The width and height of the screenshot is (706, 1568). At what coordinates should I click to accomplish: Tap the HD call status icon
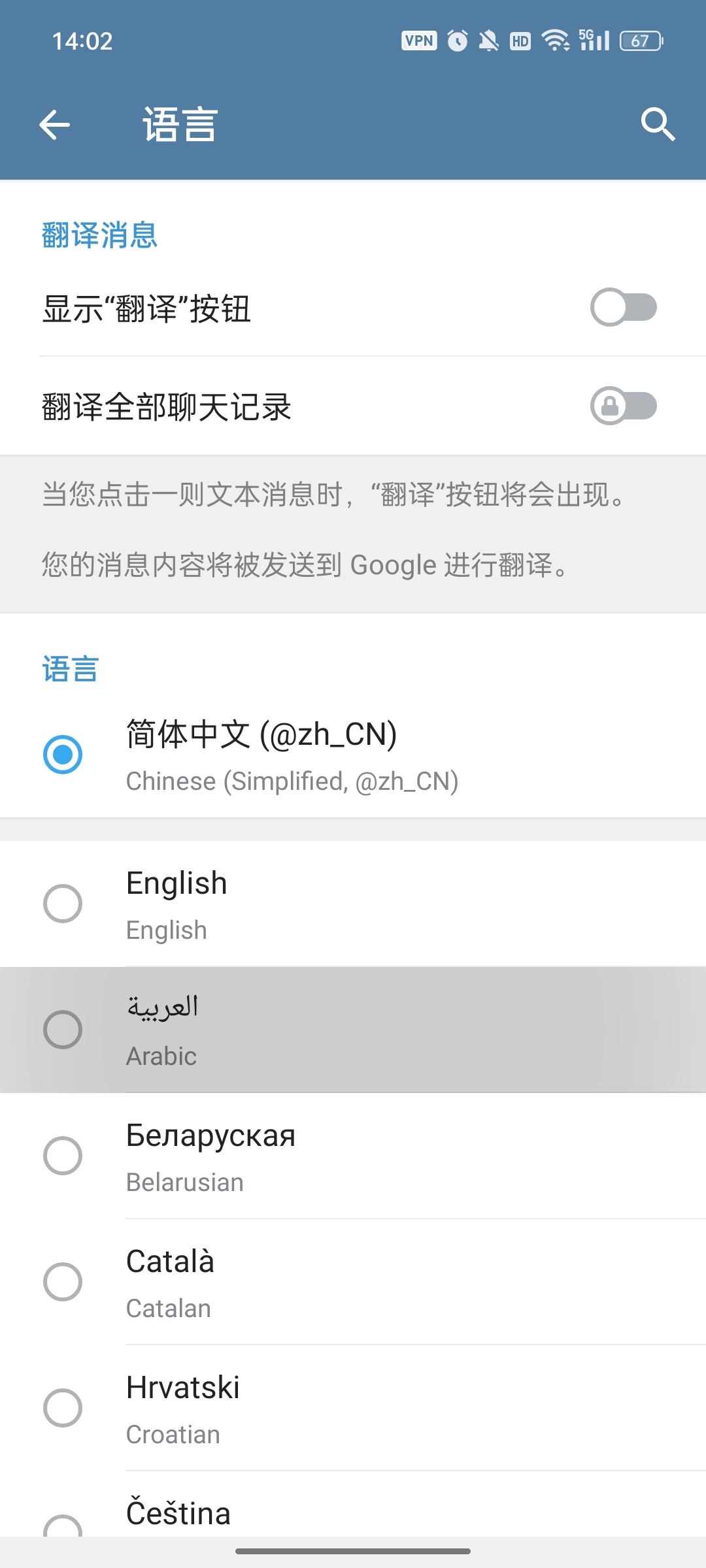pyautogui.click(x=520, y=41)
